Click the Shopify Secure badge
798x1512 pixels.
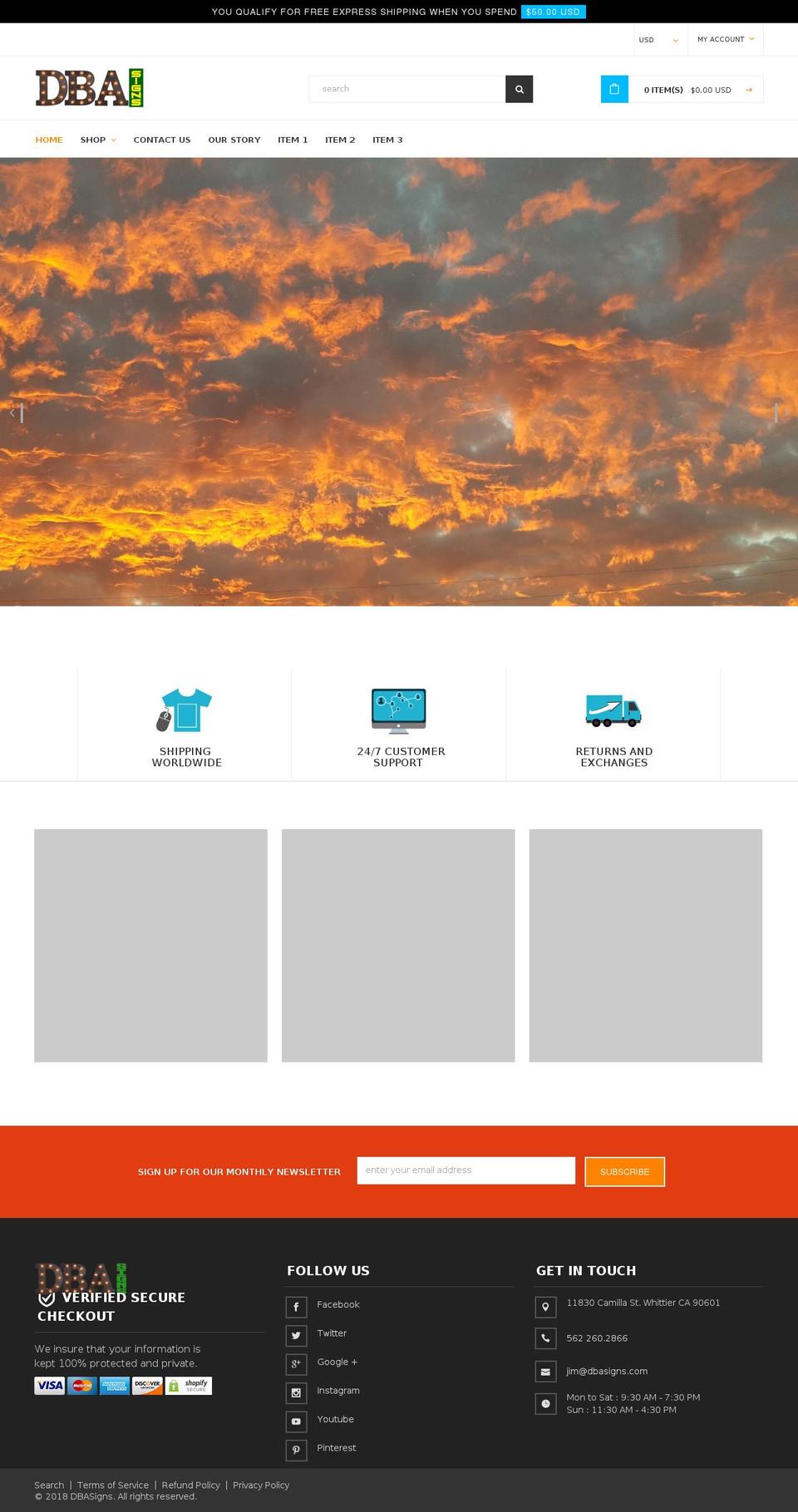189,1386
